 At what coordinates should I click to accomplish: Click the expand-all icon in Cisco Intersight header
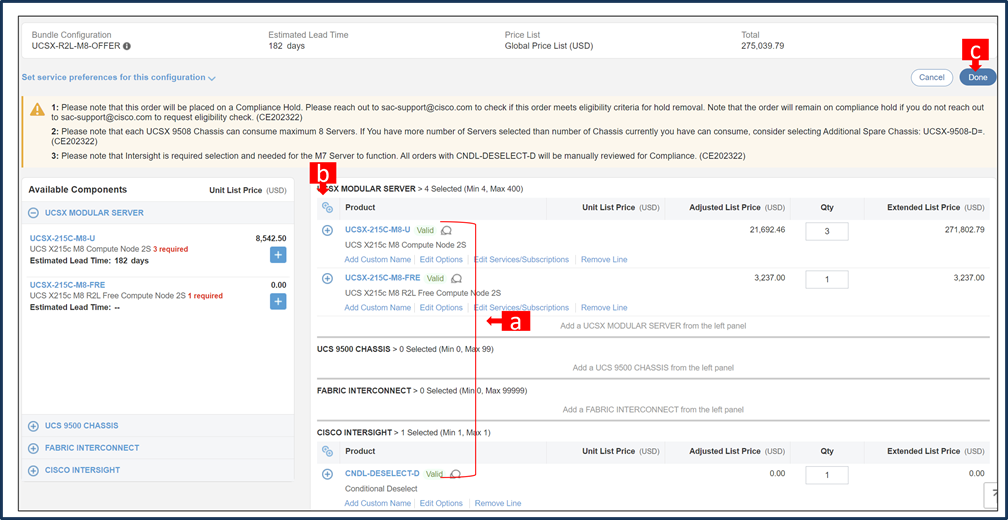327,451
